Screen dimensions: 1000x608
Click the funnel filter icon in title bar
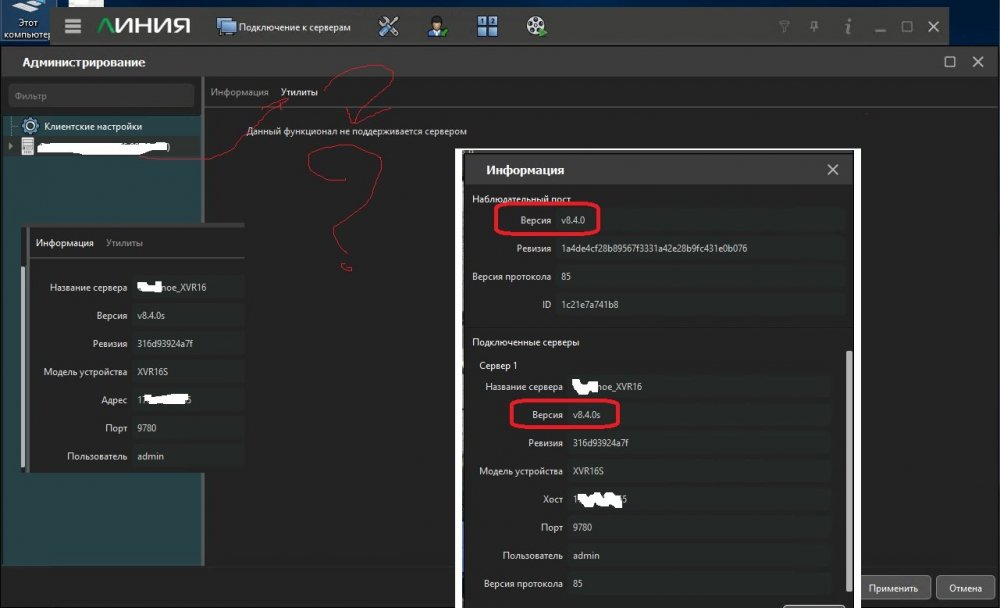coord(784,26)
